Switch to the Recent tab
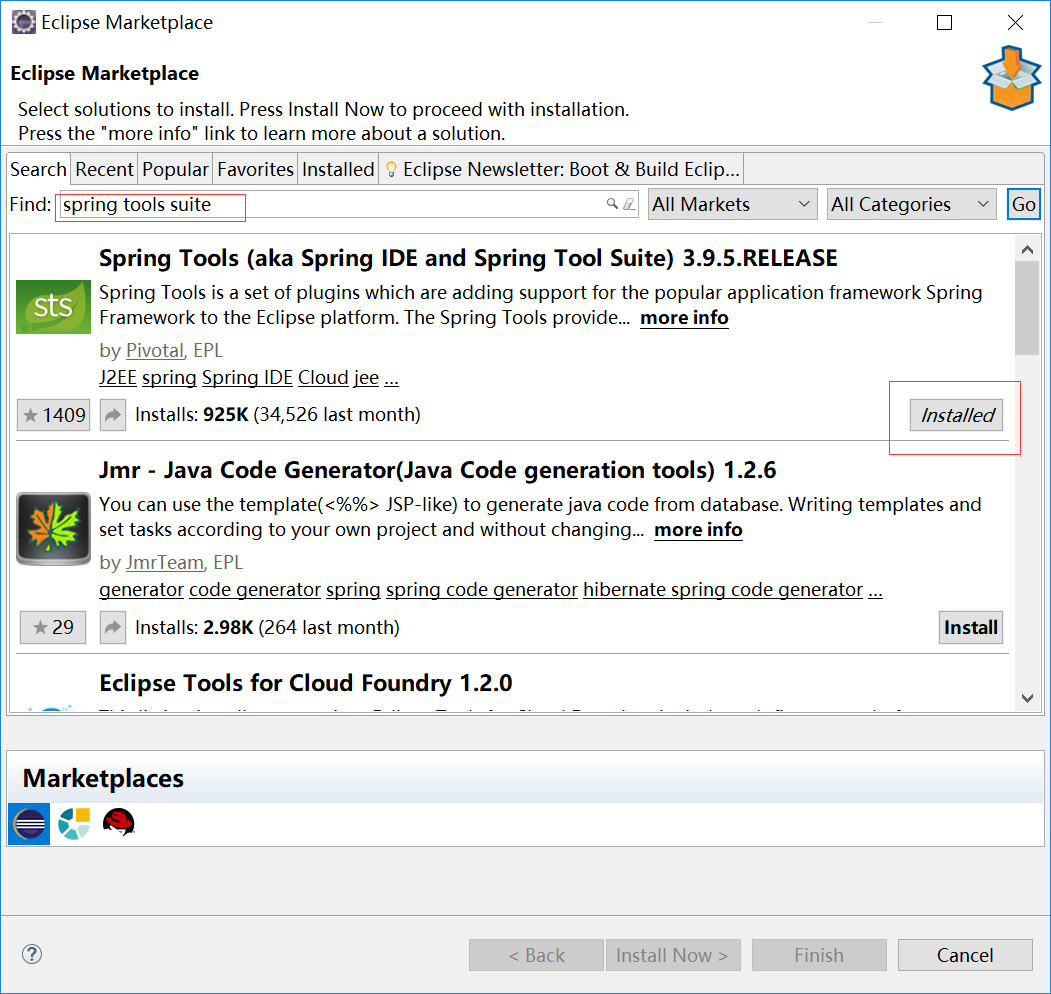The width and height of the screenshot is (1051, 994). pos(104,169)
